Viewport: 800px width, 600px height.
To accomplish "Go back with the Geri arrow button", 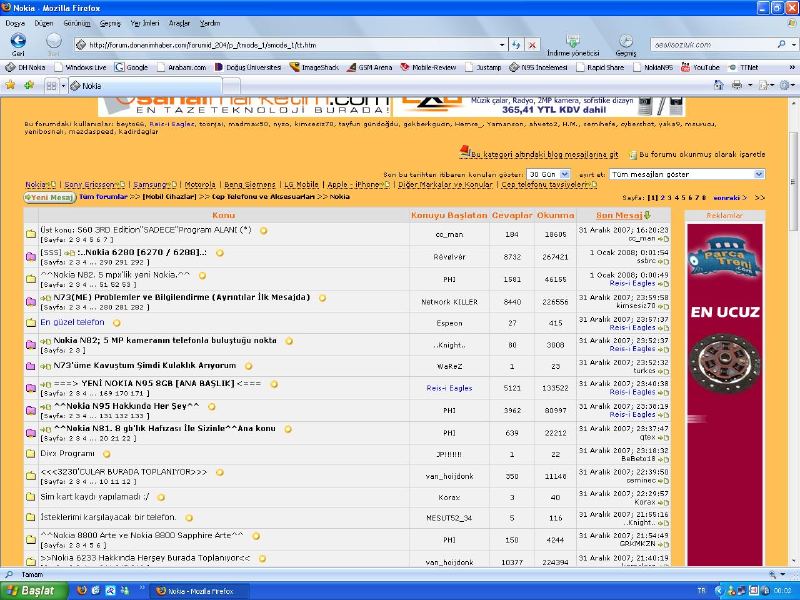I will pos(18,41).
